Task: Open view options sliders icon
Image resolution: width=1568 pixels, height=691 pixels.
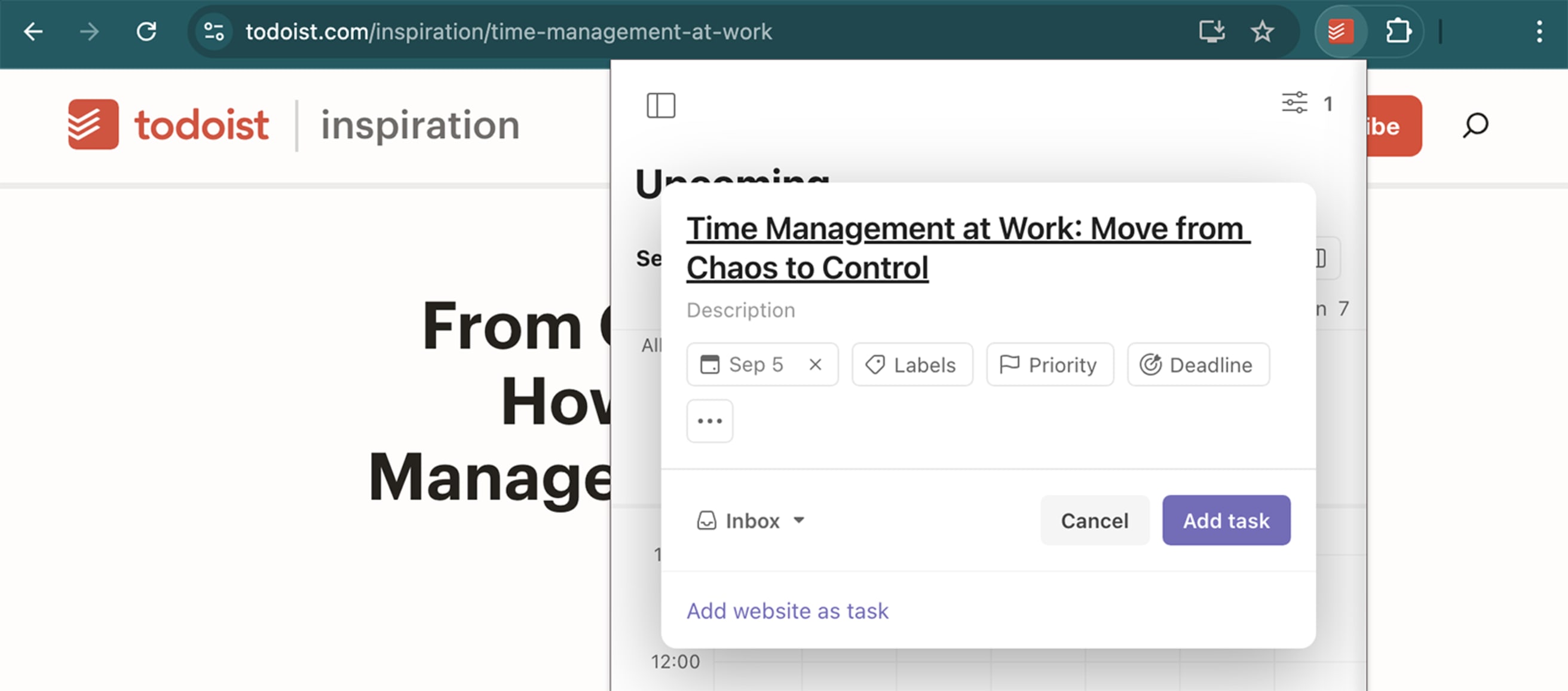Action: [x=1294, y=103]
